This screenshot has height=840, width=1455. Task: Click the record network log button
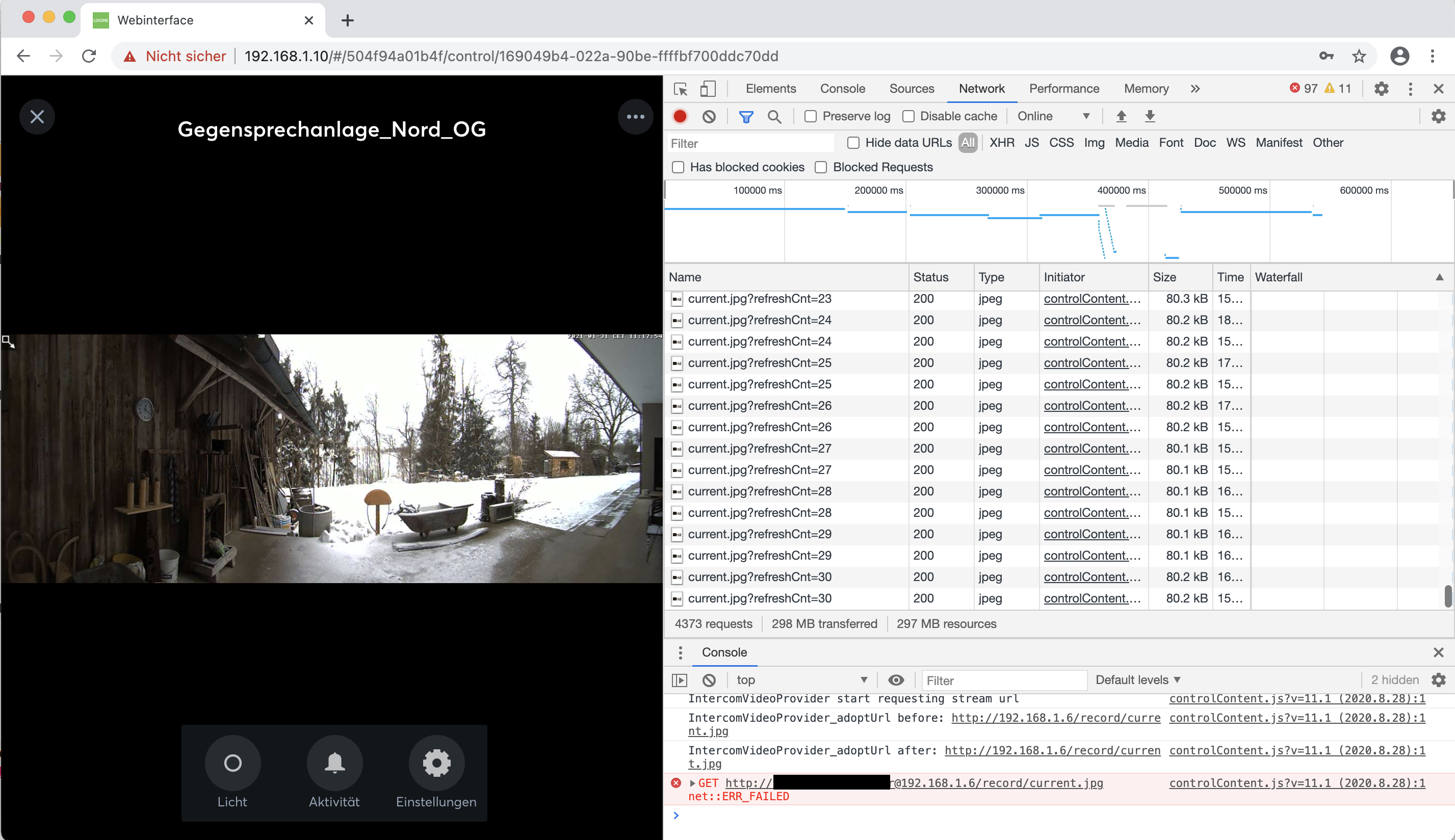click(680, 116)
